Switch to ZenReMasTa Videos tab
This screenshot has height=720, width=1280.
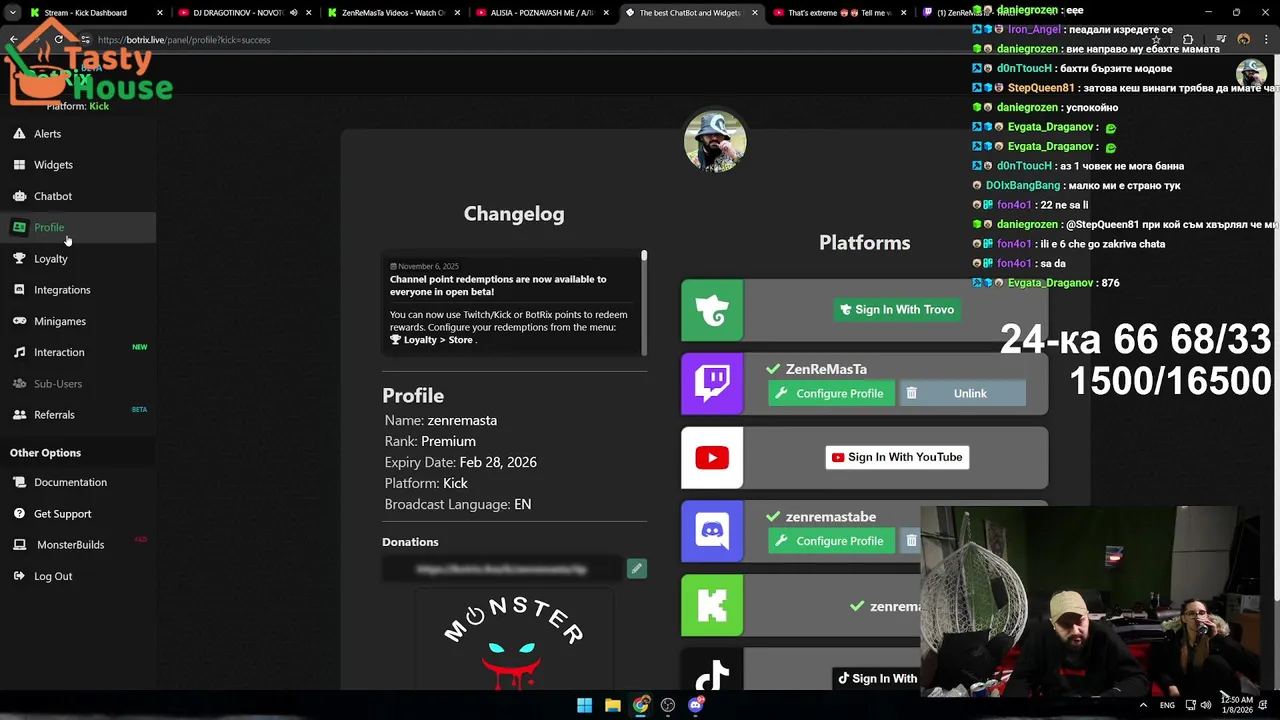[x=393, y=13]
